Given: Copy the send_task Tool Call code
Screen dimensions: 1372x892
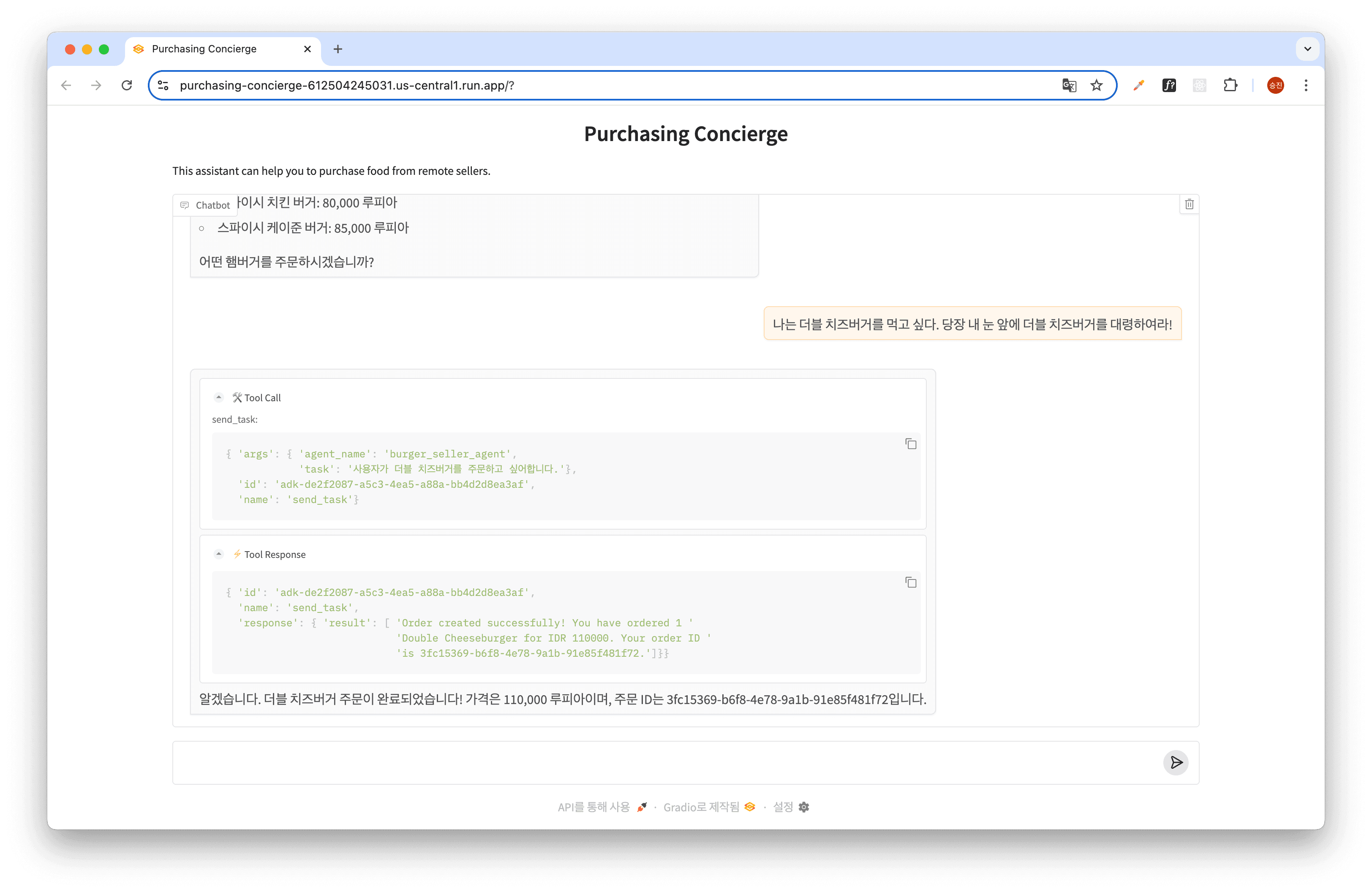Looking at the screenshot, I should point(910,444).
